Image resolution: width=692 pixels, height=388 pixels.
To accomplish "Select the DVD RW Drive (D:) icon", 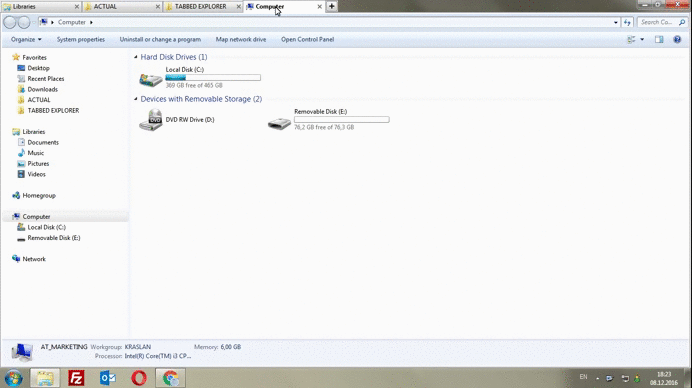I will click(151, 120).
